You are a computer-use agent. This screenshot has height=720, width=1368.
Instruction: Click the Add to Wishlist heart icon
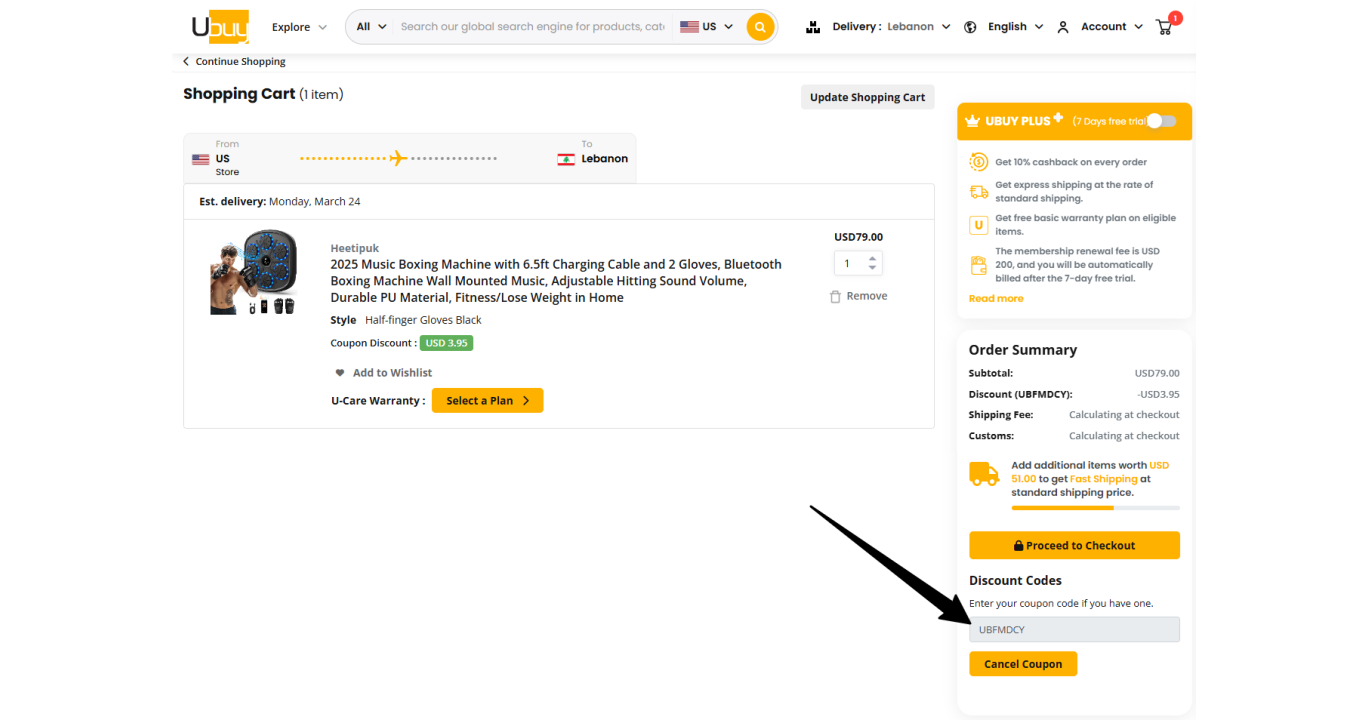339,373
